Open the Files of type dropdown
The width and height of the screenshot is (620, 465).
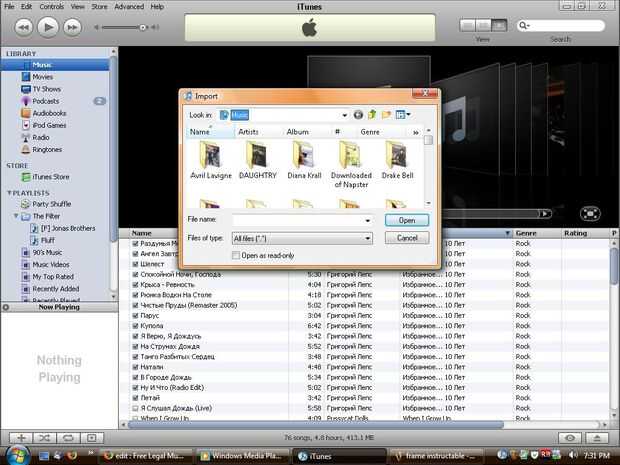coord(302,238)
